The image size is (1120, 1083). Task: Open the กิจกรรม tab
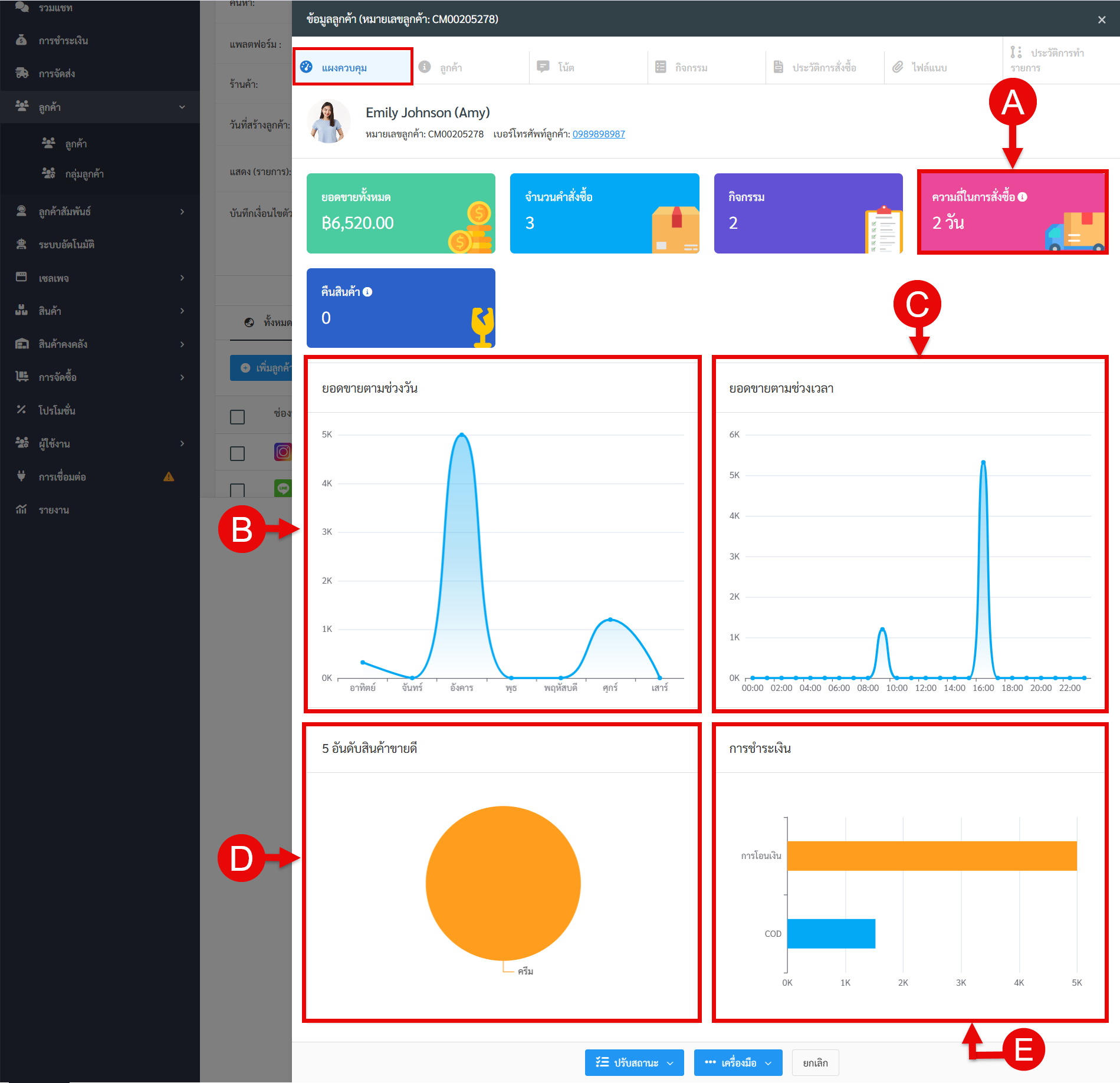tap(691, 67)
